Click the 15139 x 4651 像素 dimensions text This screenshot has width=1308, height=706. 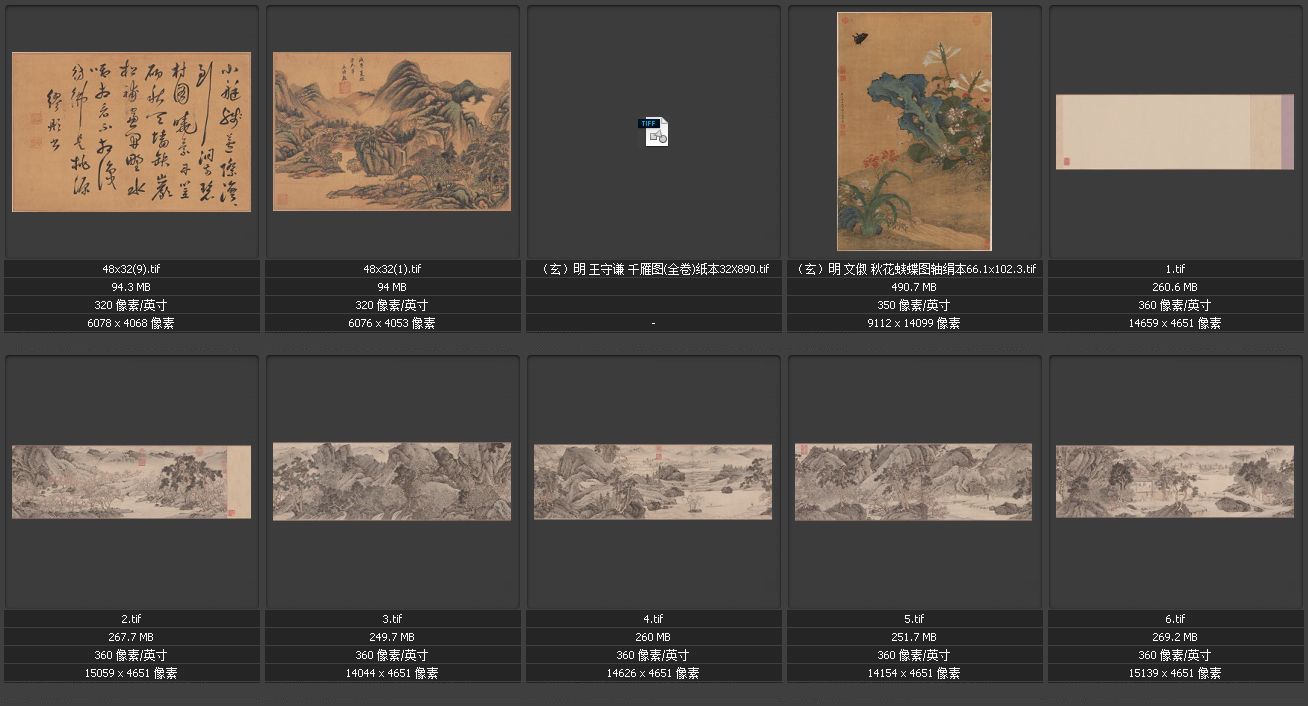coord(1175,673)
